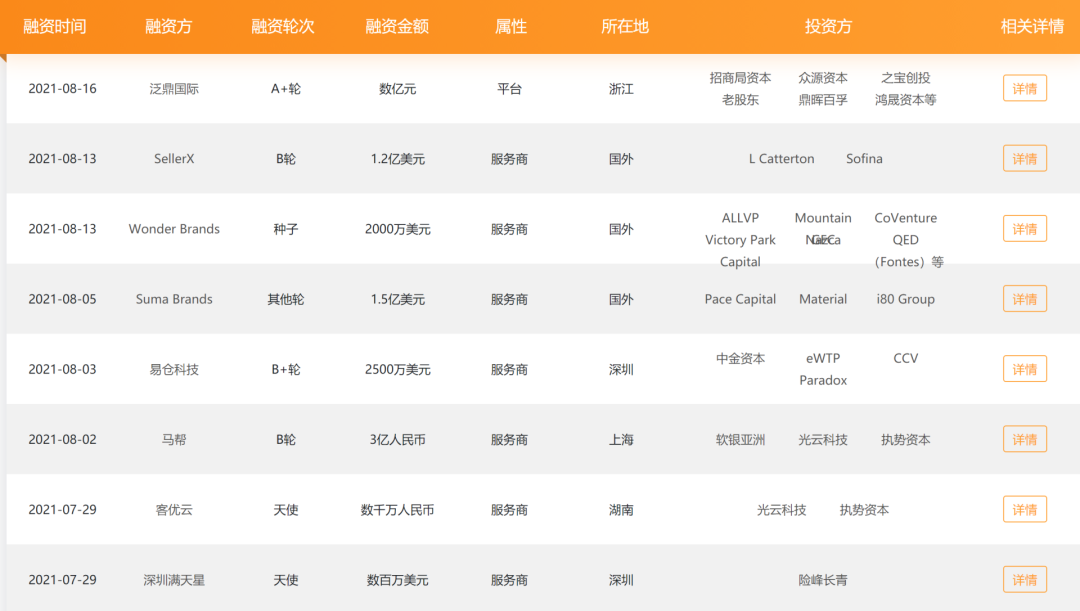Click investor L Catterton

(782, 158)
